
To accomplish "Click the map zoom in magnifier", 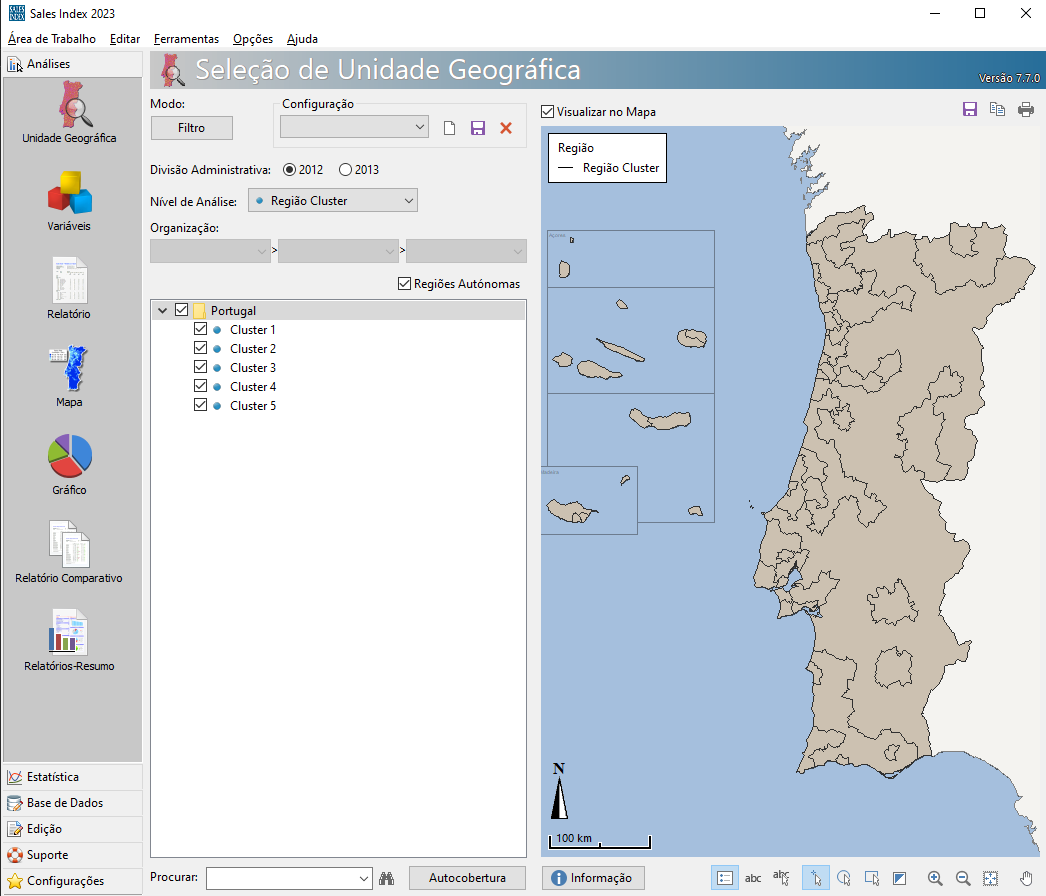I will 935,878.
